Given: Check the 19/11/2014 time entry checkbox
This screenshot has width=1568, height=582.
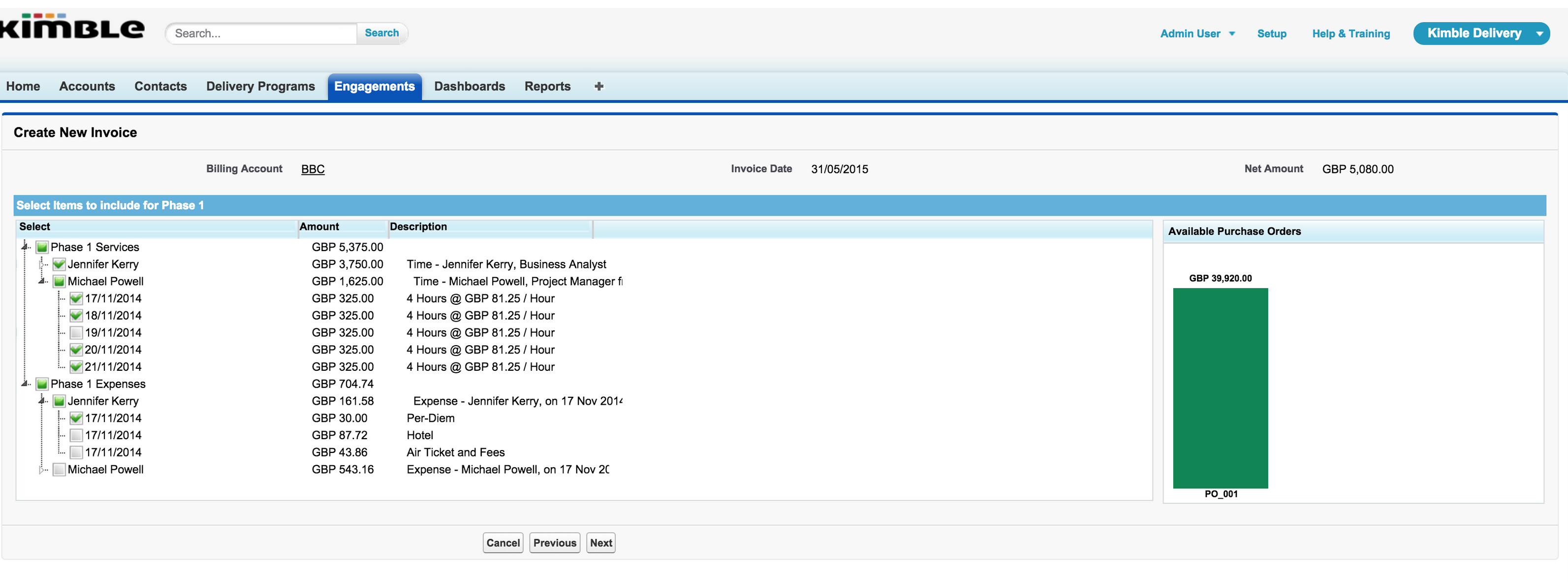Looking at the screenshot, I should [x=76, y=332].
